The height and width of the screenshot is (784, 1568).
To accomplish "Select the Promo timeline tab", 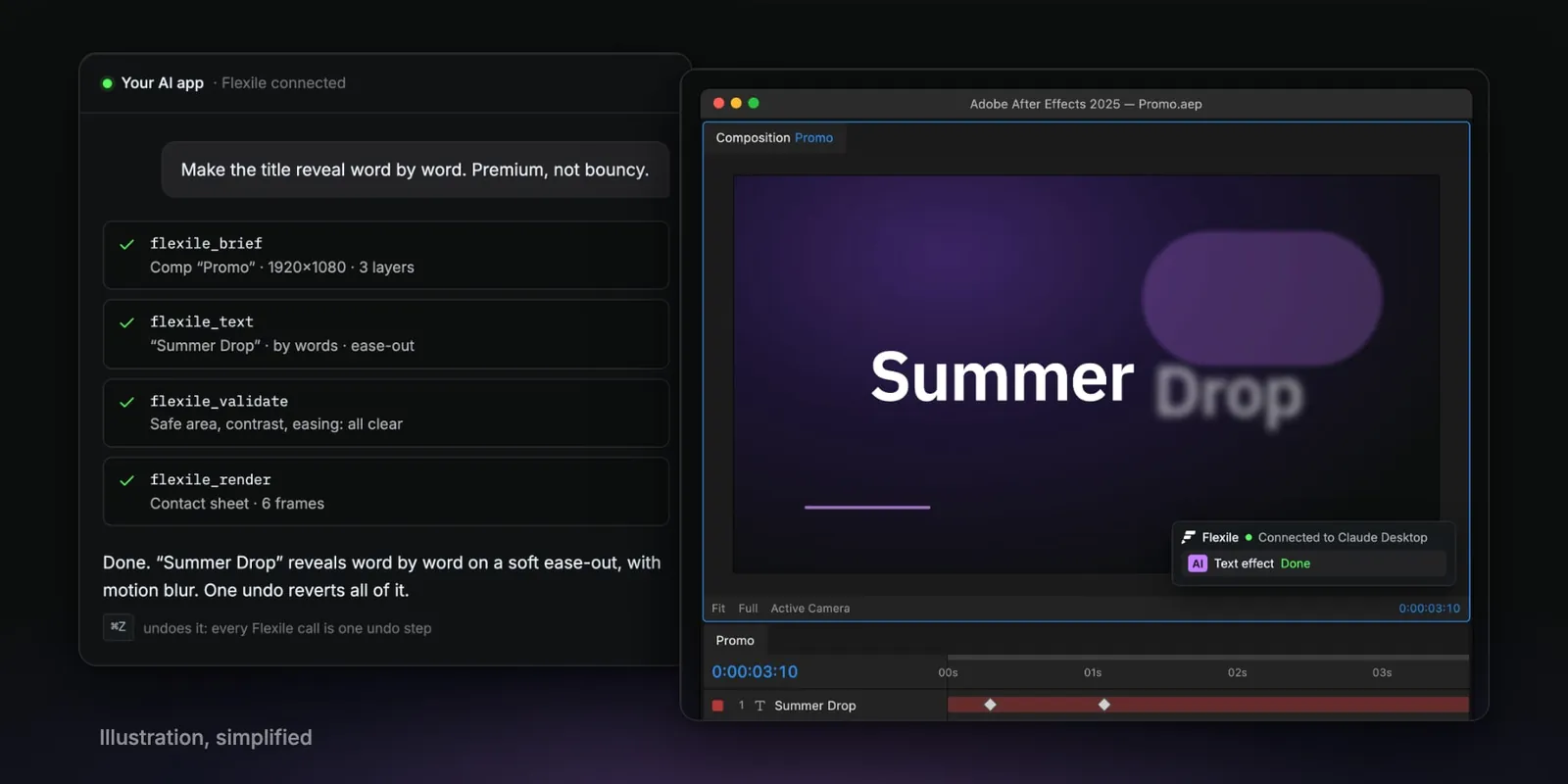I will click(735, 641).
